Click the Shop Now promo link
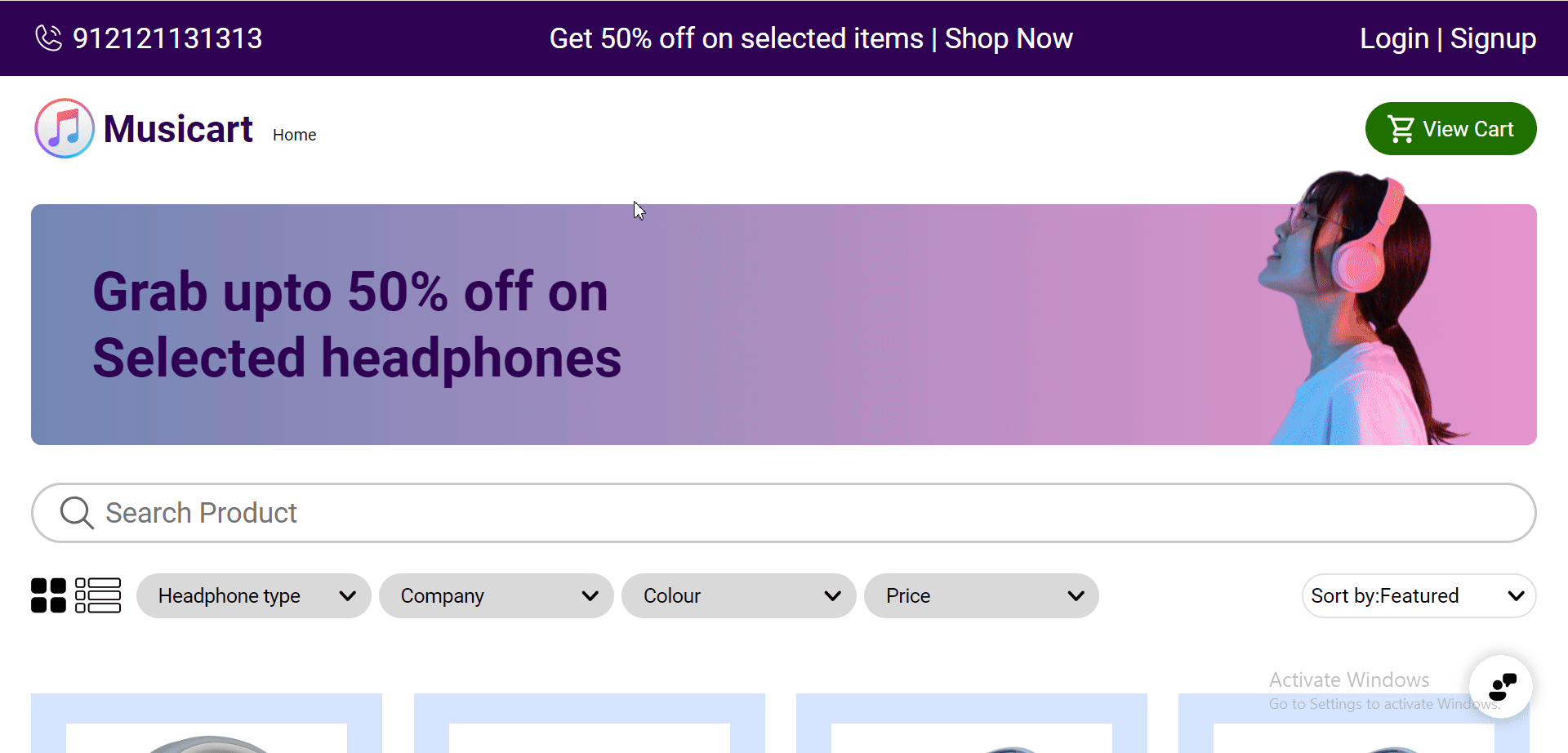 click(1009, 38)
